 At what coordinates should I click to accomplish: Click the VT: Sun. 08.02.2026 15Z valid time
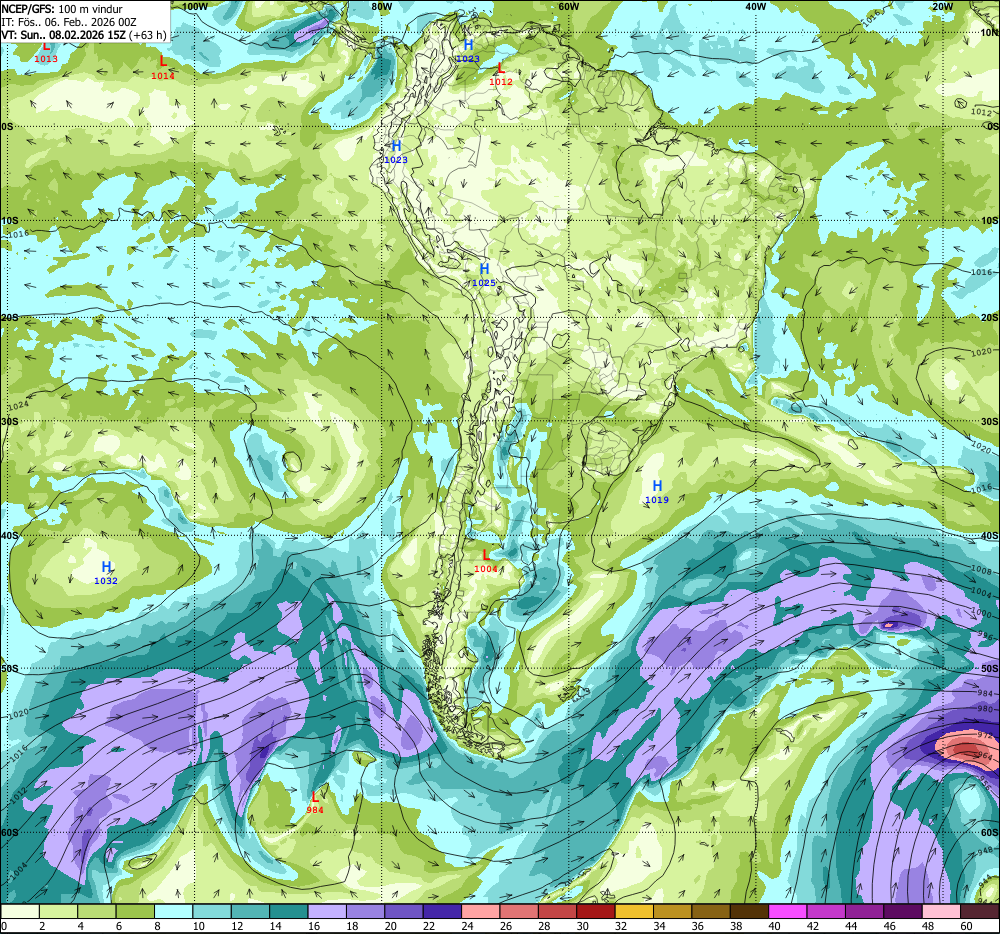coord(84,34)
